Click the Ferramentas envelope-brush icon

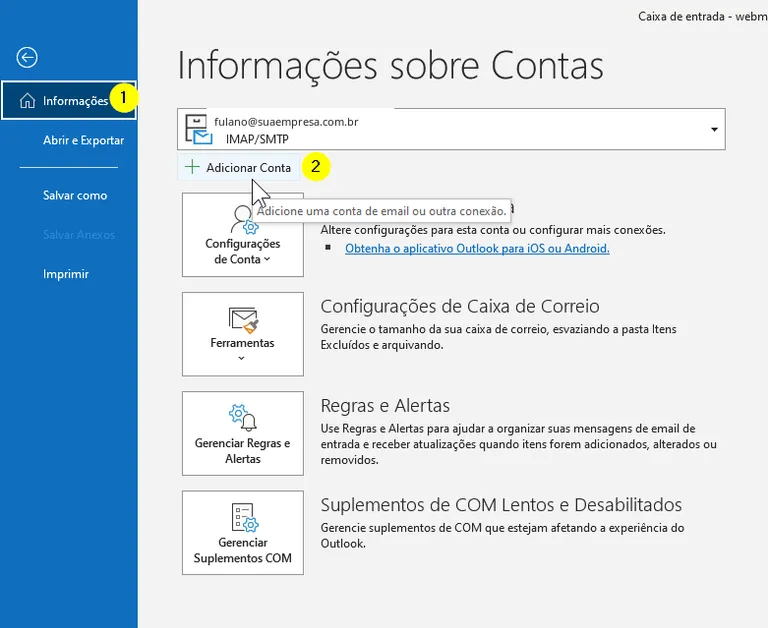pyautogui.click(x=243, y=320)
